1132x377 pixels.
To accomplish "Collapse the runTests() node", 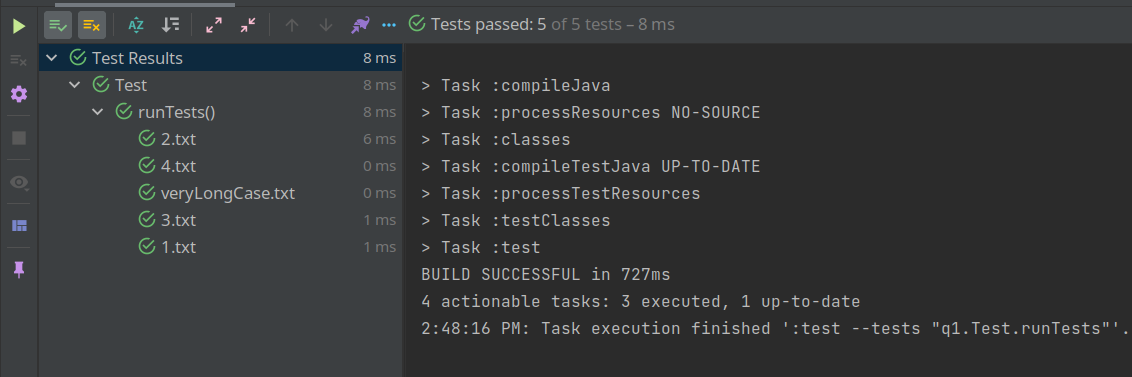I will tap(97, 112).
